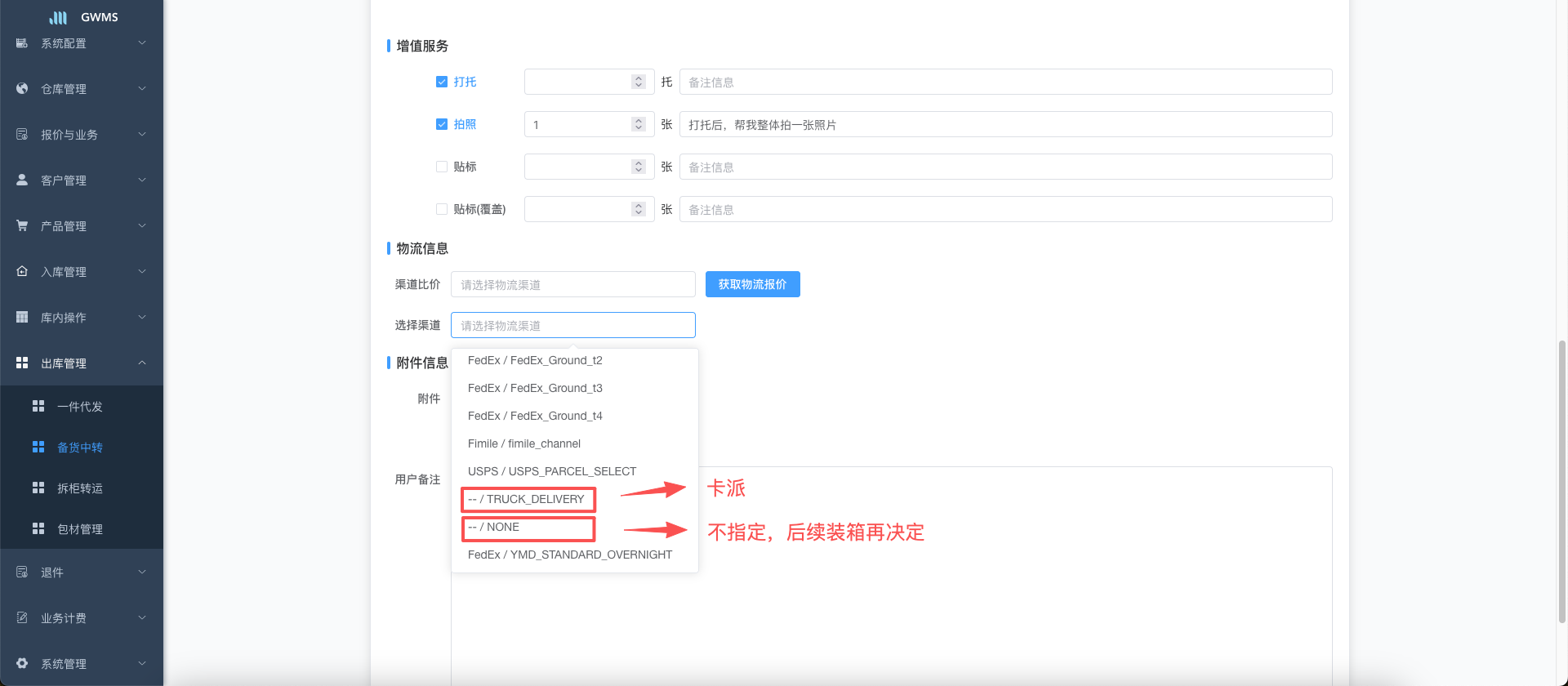Adjust the 贴标 quantity stepper
Screen dimensions: 1568x686
coord(639,167)
